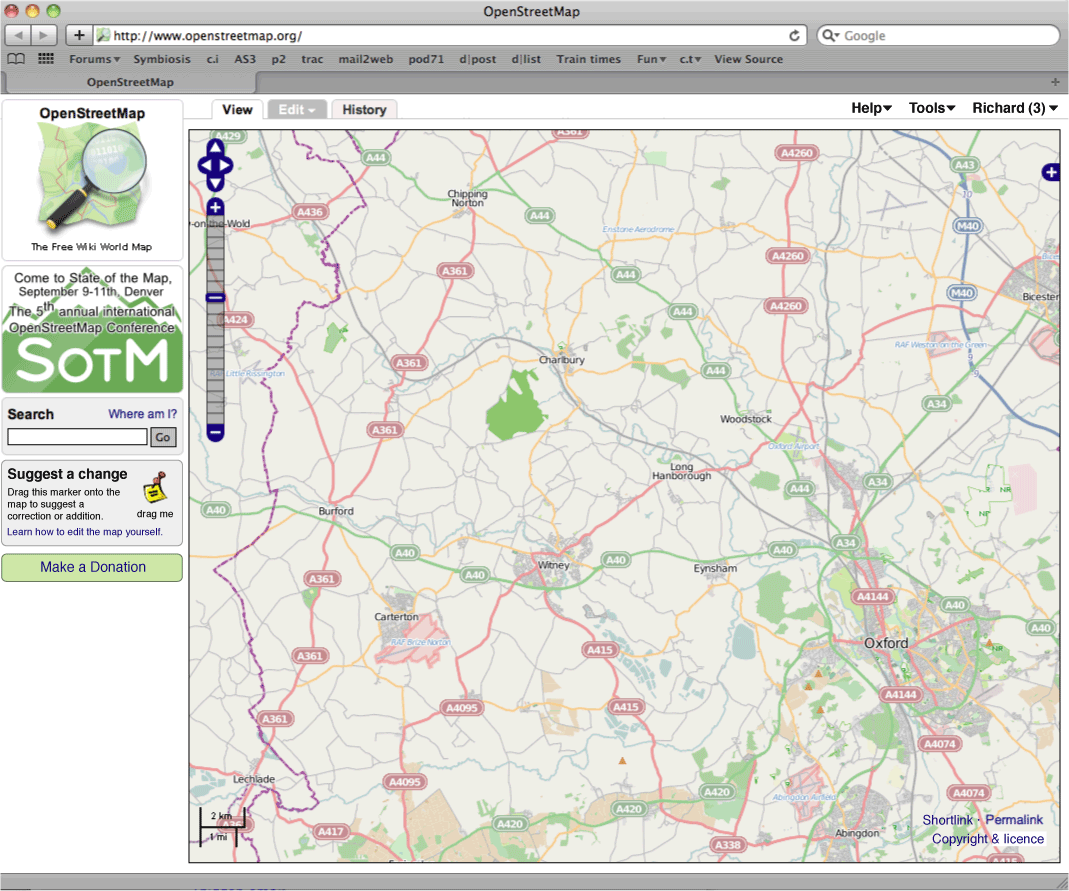This screenshot has width=1069, height=891.
Task: Open the mail2web bookmark
Action: click(x=365, y=59)
